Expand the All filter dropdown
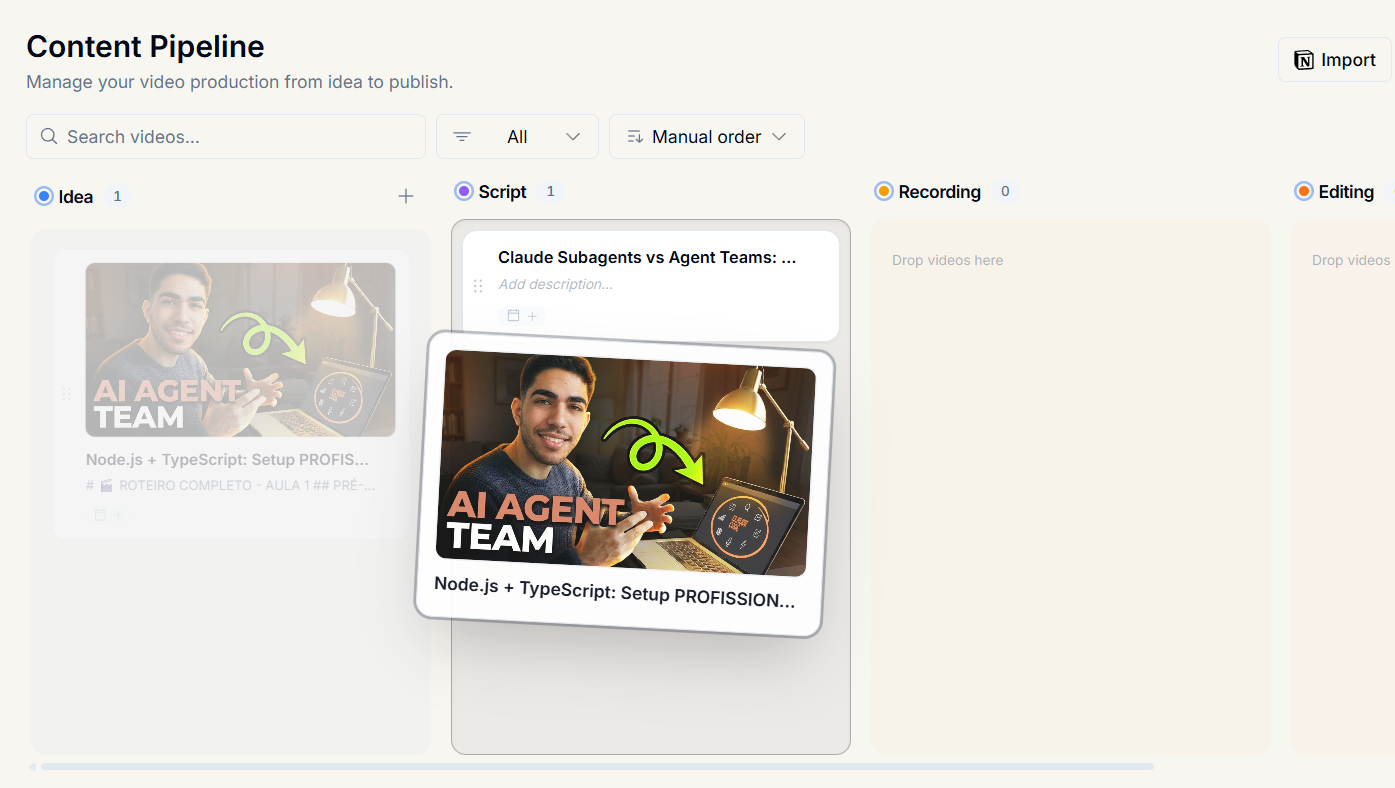This screenshot has height=788, width=1395. click(517, 136)
